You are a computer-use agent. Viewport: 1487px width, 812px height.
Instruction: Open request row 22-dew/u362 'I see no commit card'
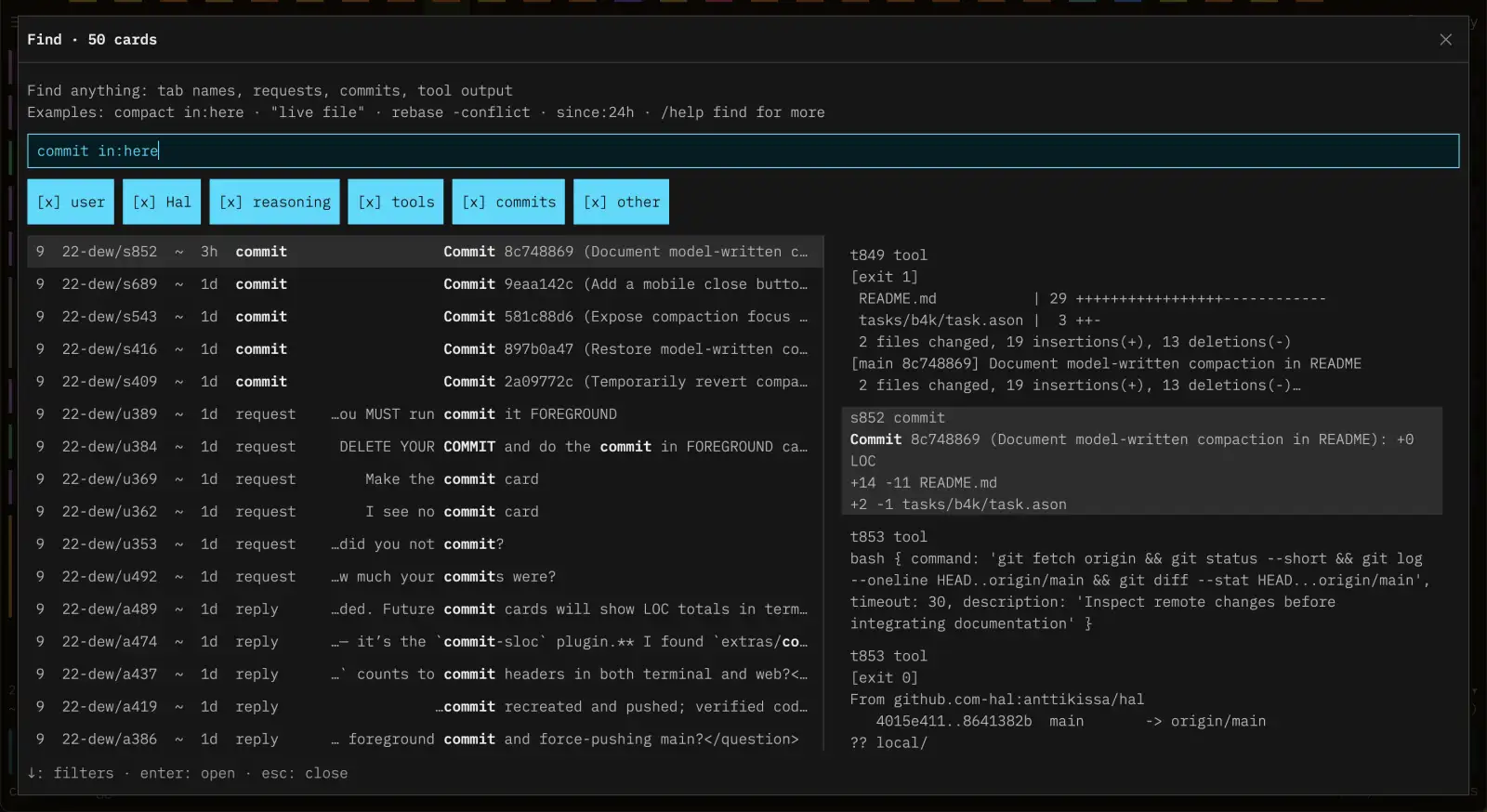click(425, 512)
